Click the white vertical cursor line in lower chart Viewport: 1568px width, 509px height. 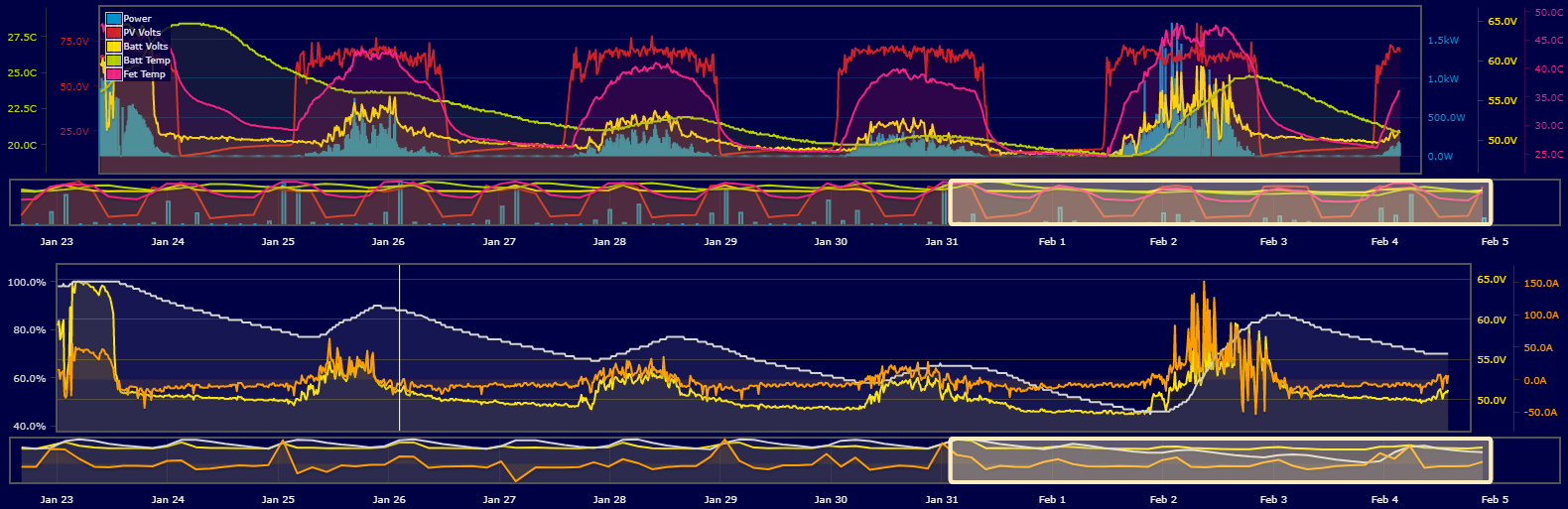coord(400,347)
